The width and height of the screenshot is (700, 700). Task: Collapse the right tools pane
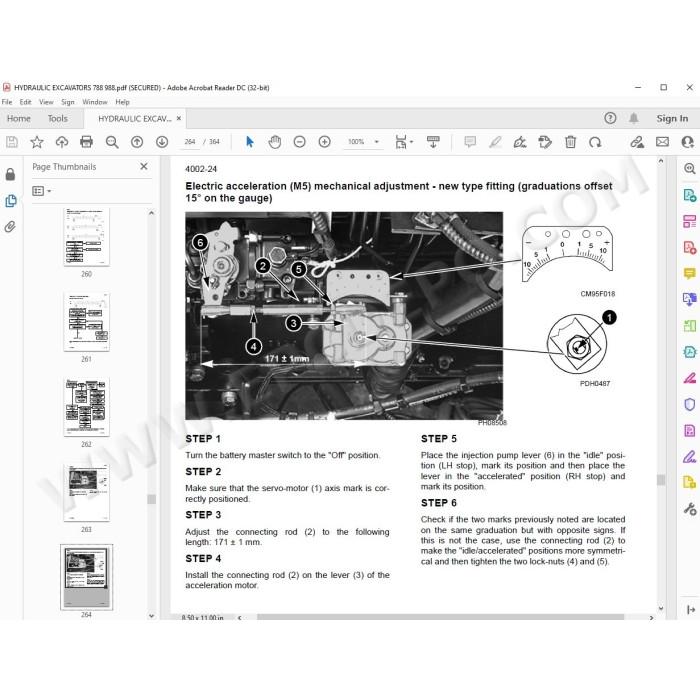(691, 609)
